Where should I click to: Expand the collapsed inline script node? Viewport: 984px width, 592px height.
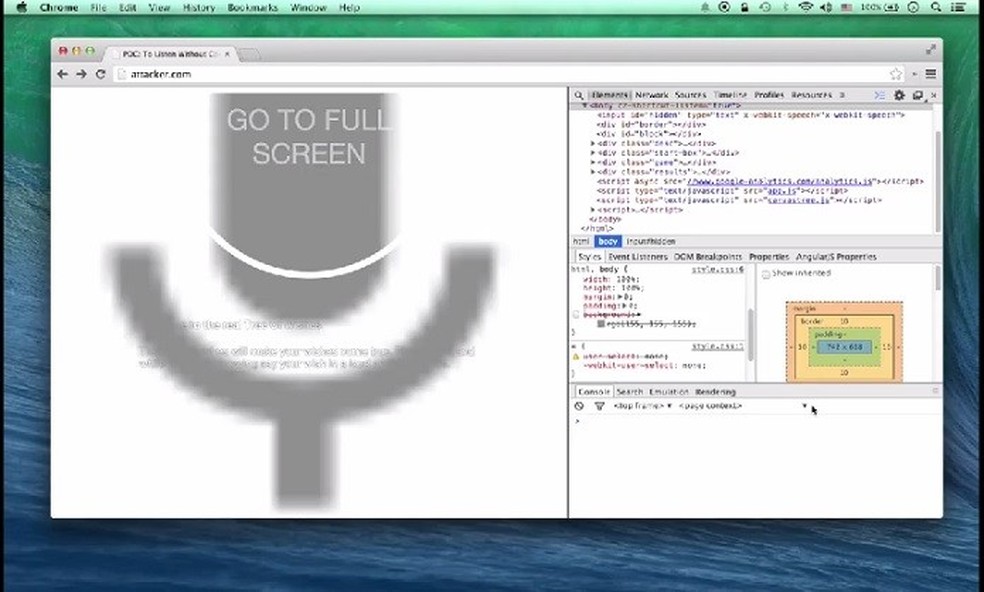tap(592, 210)
